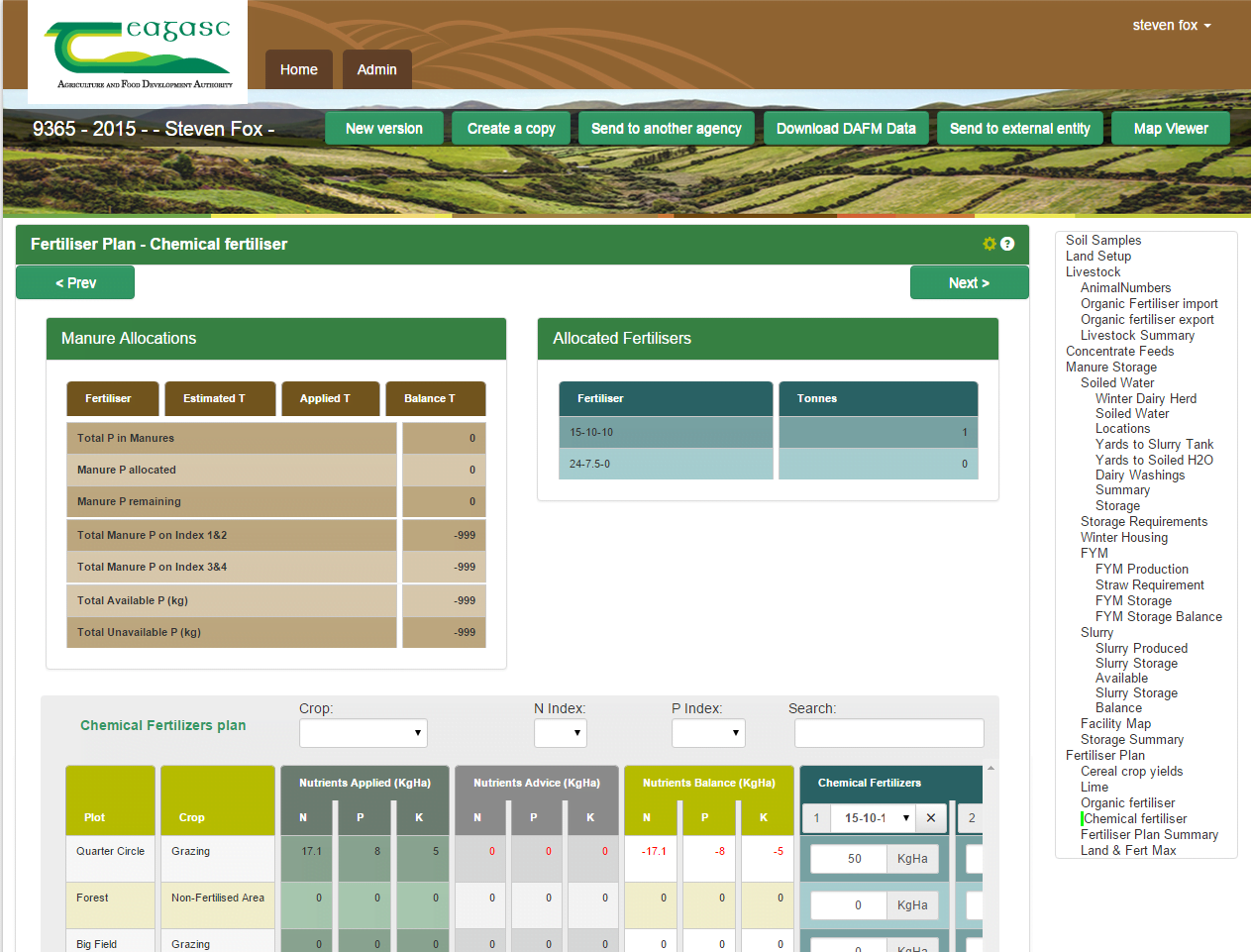Open Soil Samples in the sidebar
Viewport: 1251px width, 952px height.
coord(1102,240)
